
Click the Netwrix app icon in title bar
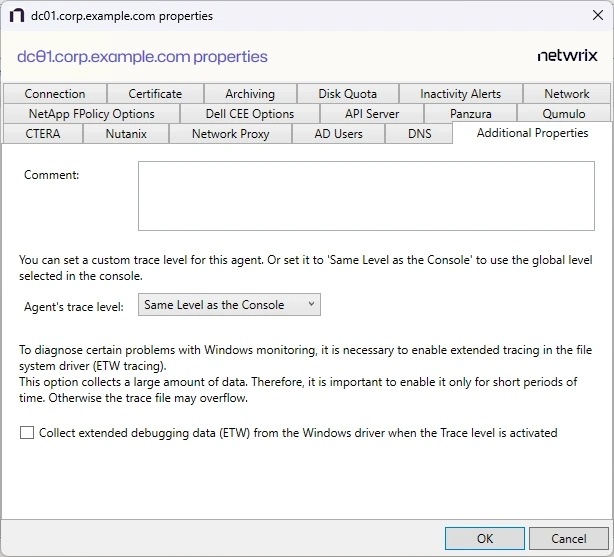pyautogui.click(x=17, y=16)
